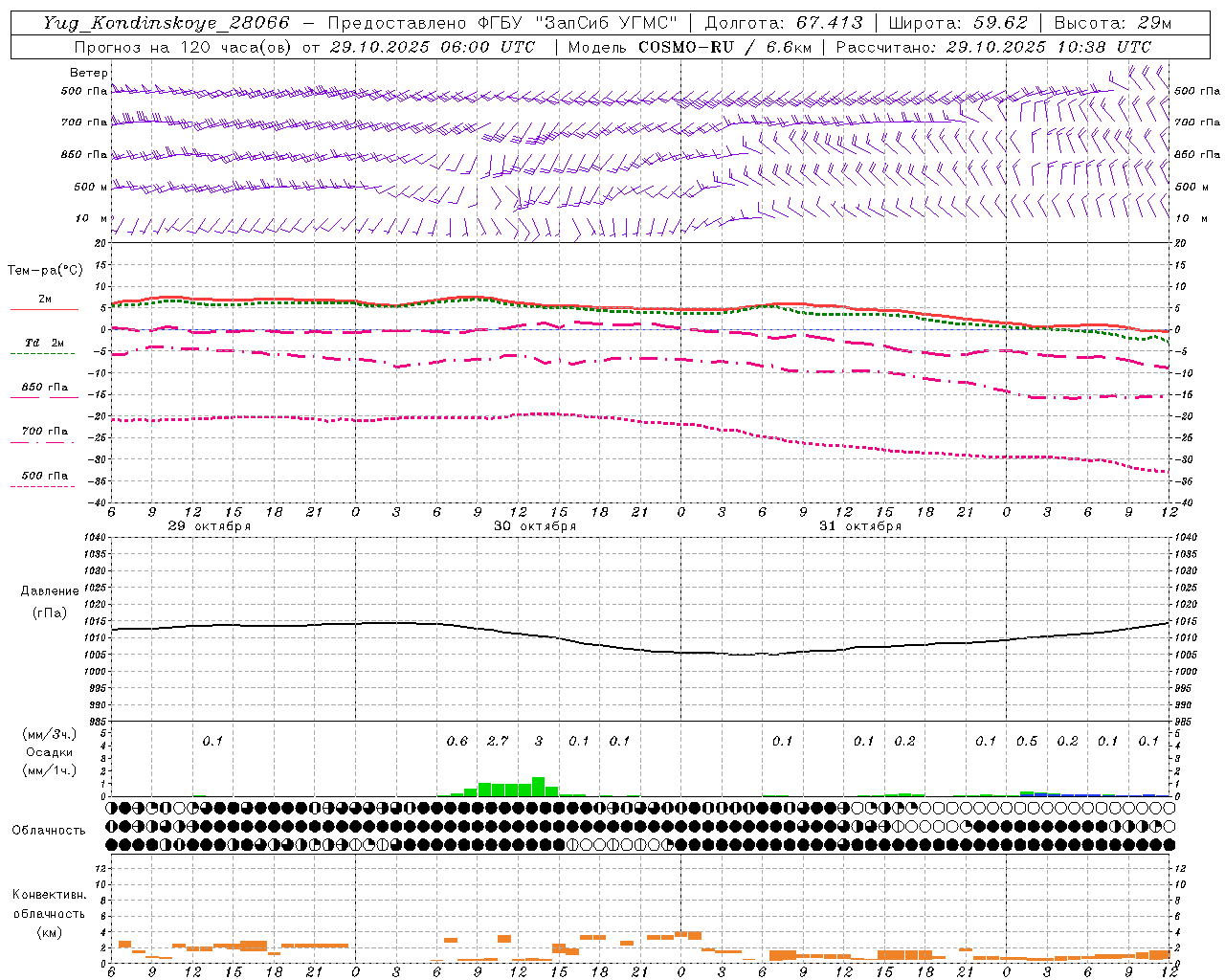
Task: Click the 0.5 precipitation value
Action: point(1027,742)
